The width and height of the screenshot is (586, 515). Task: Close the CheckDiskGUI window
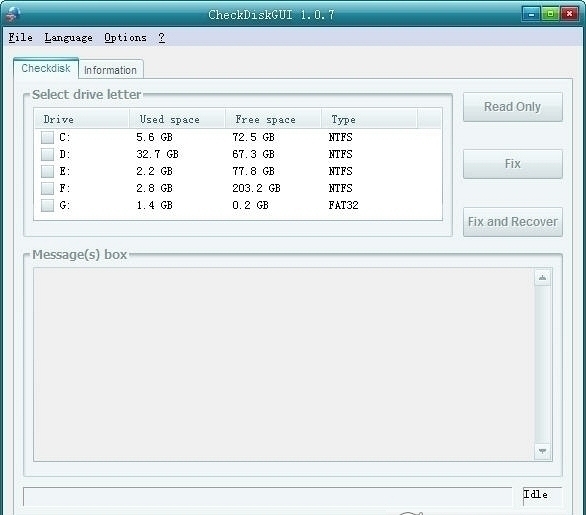coord(569,14)
